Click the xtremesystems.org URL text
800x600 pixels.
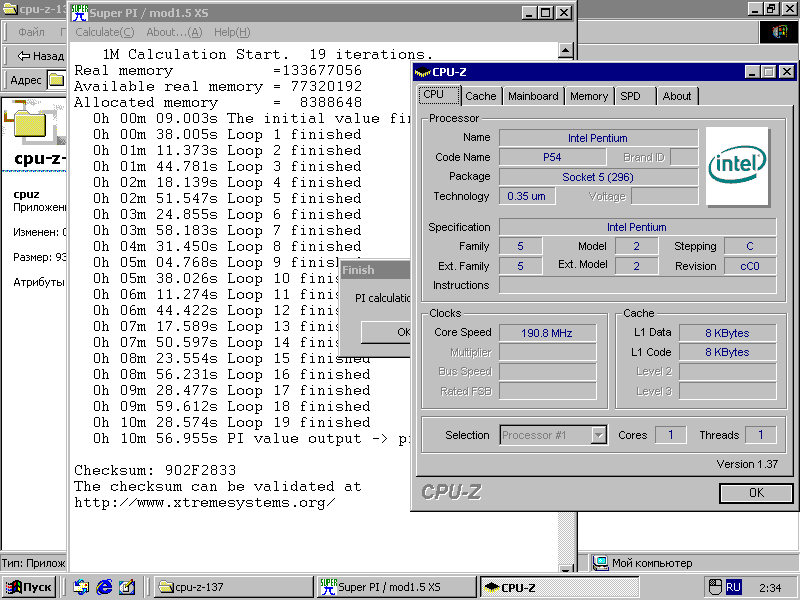pos(205,503)
